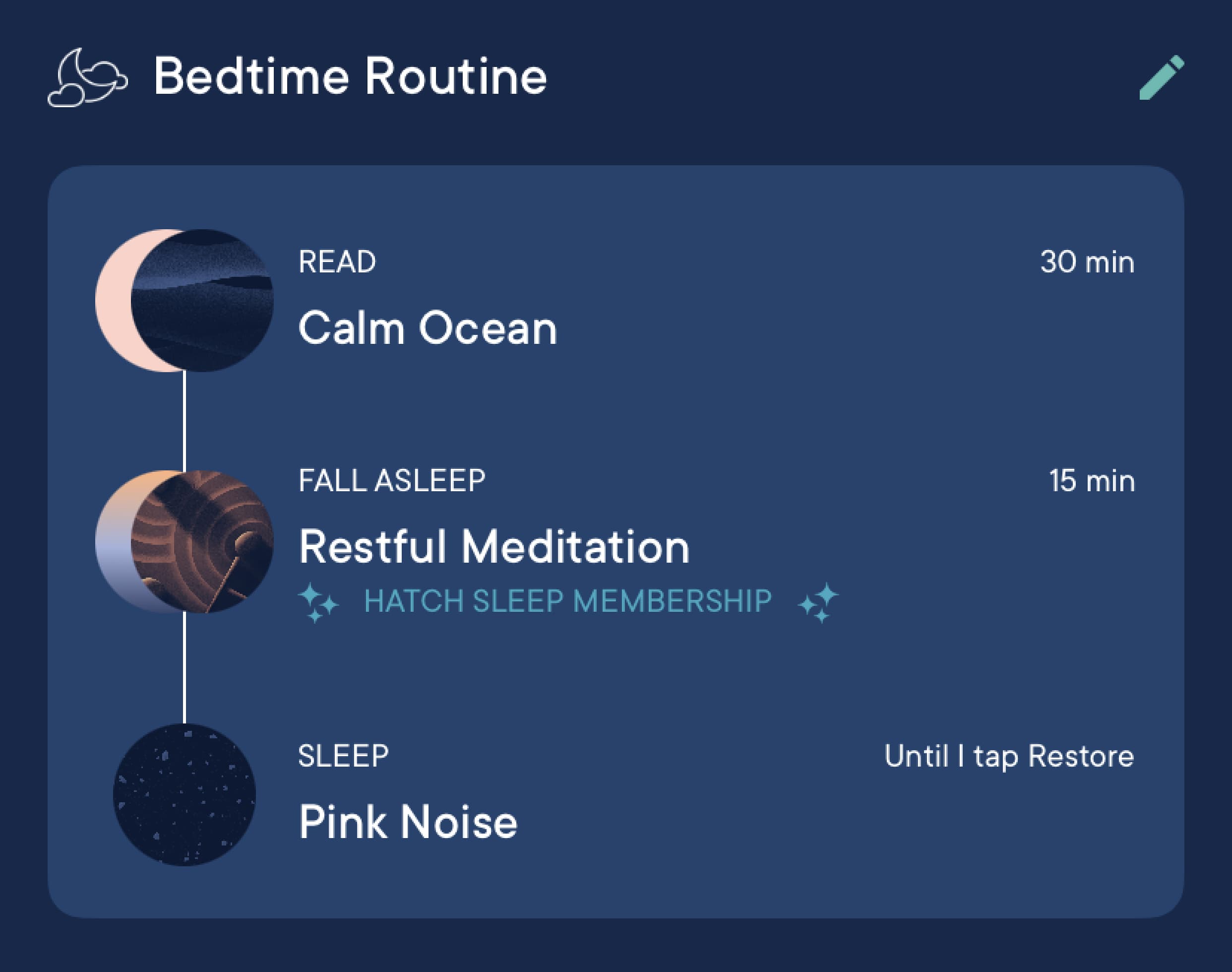This screenshot has height=972, width=1232.
Task: Adjust the 15 min fall asleep duration
Action: [1092, 480]
